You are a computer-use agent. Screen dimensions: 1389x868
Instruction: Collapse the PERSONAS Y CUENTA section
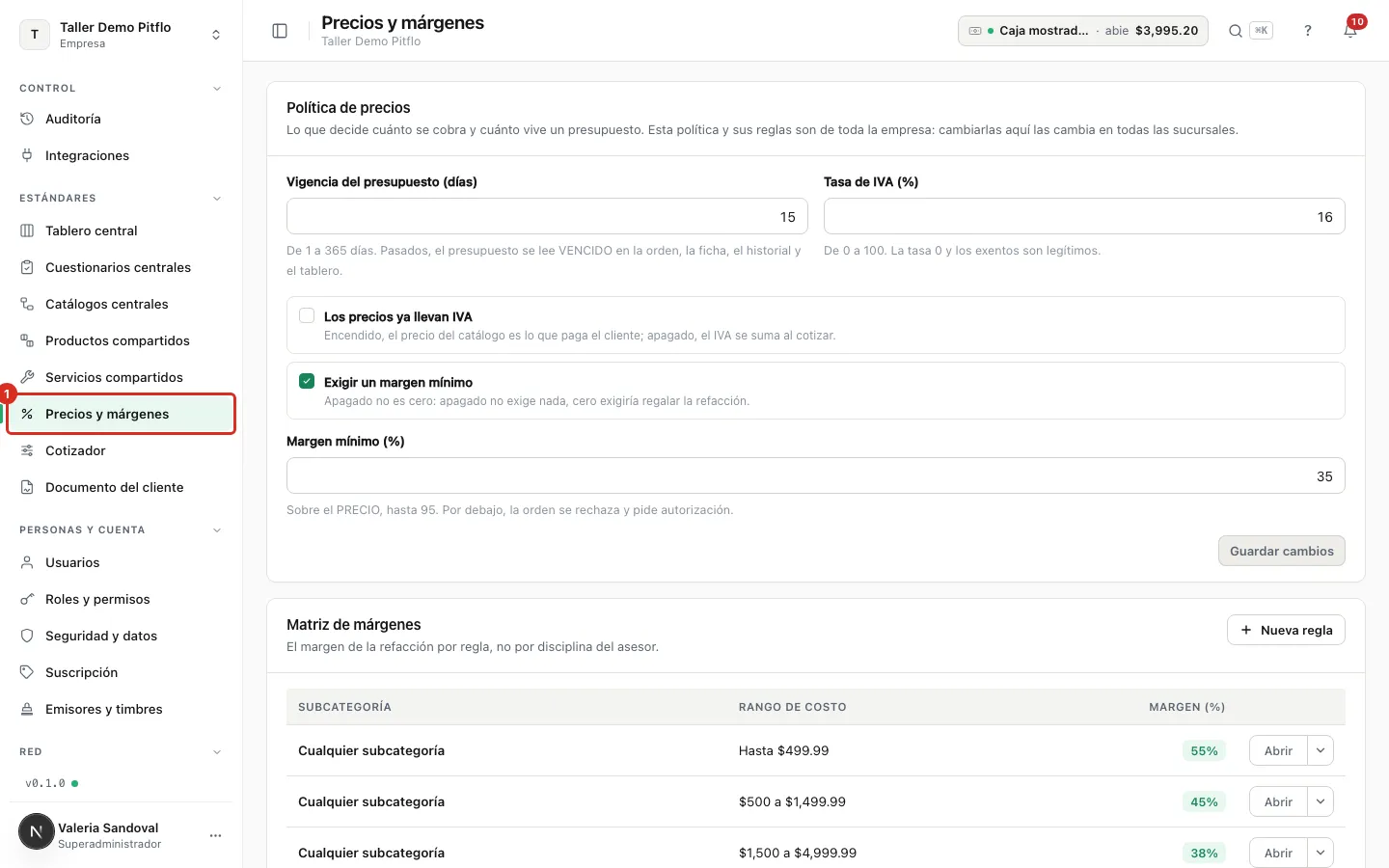[217, 529]
